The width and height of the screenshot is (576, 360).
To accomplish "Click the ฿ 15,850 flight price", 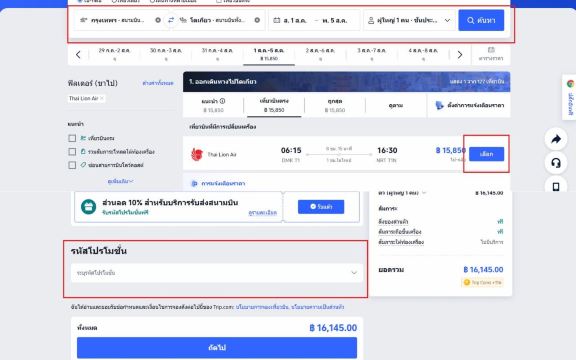I will point(450,150).
